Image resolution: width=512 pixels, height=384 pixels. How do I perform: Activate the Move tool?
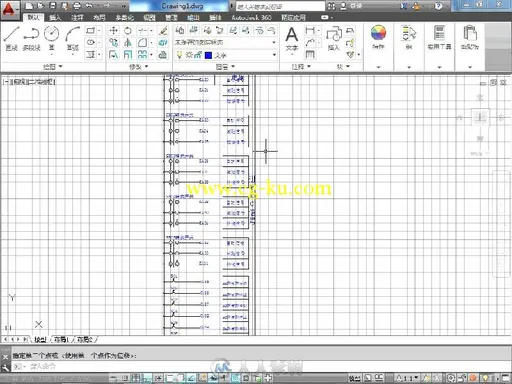[x=113, y=31]
